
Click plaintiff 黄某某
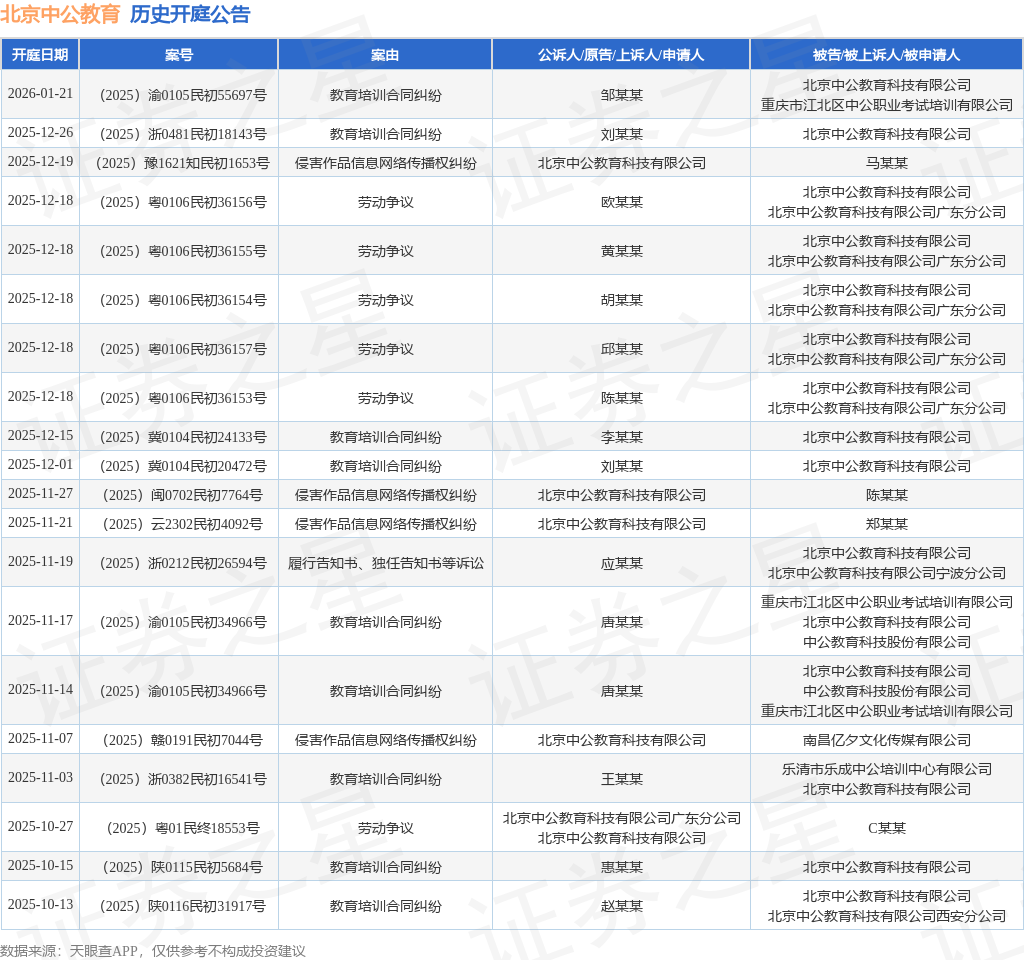pos(622,251)
